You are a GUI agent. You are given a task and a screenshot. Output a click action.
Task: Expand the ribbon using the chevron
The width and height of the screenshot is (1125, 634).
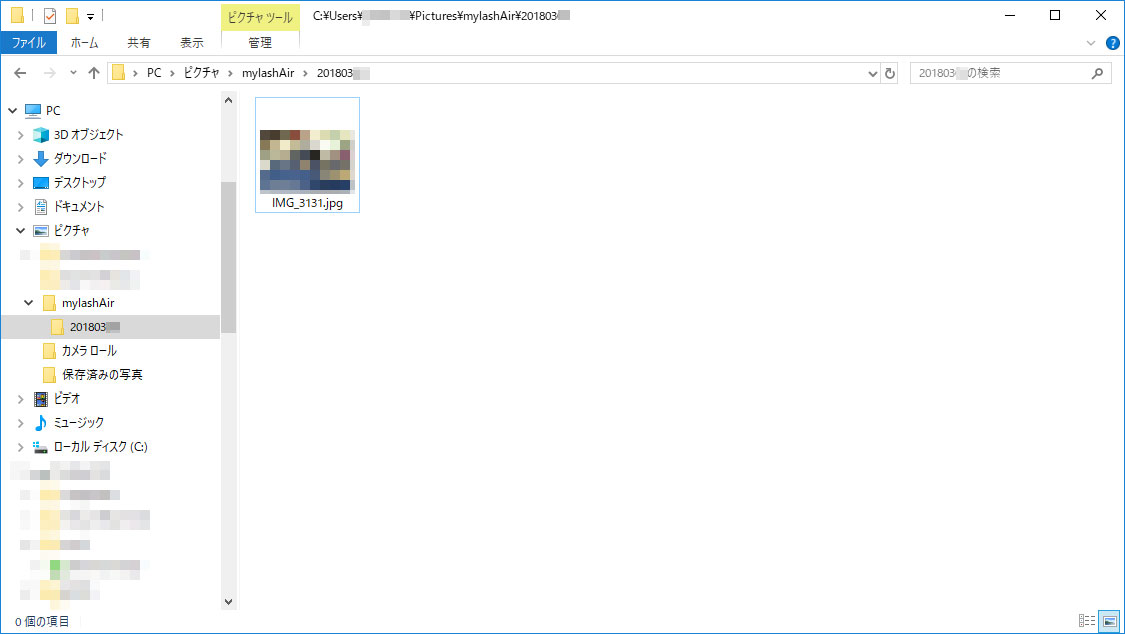click(x=1091, y=43)
